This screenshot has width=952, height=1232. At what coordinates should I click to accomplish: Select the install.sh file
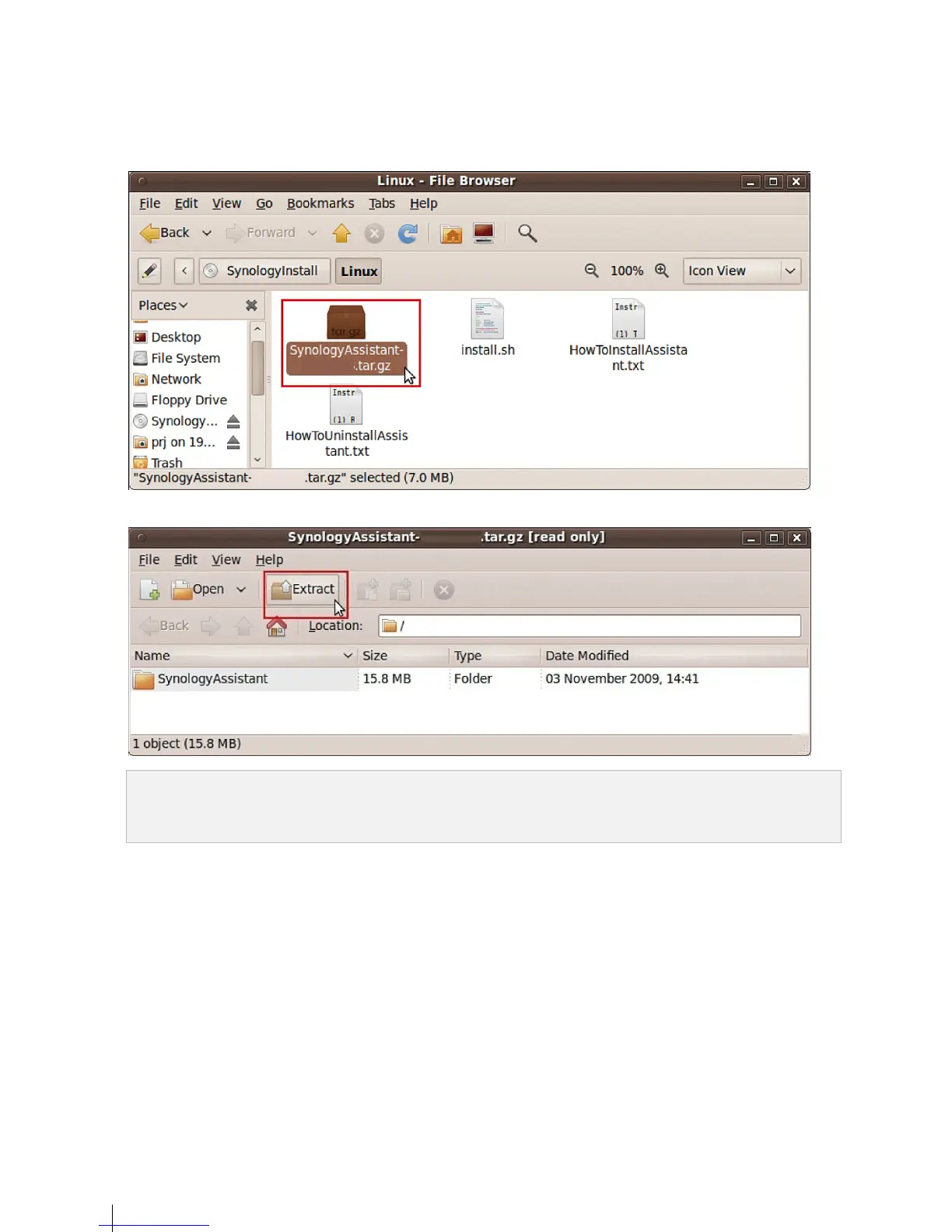click(x=488, y=327)
